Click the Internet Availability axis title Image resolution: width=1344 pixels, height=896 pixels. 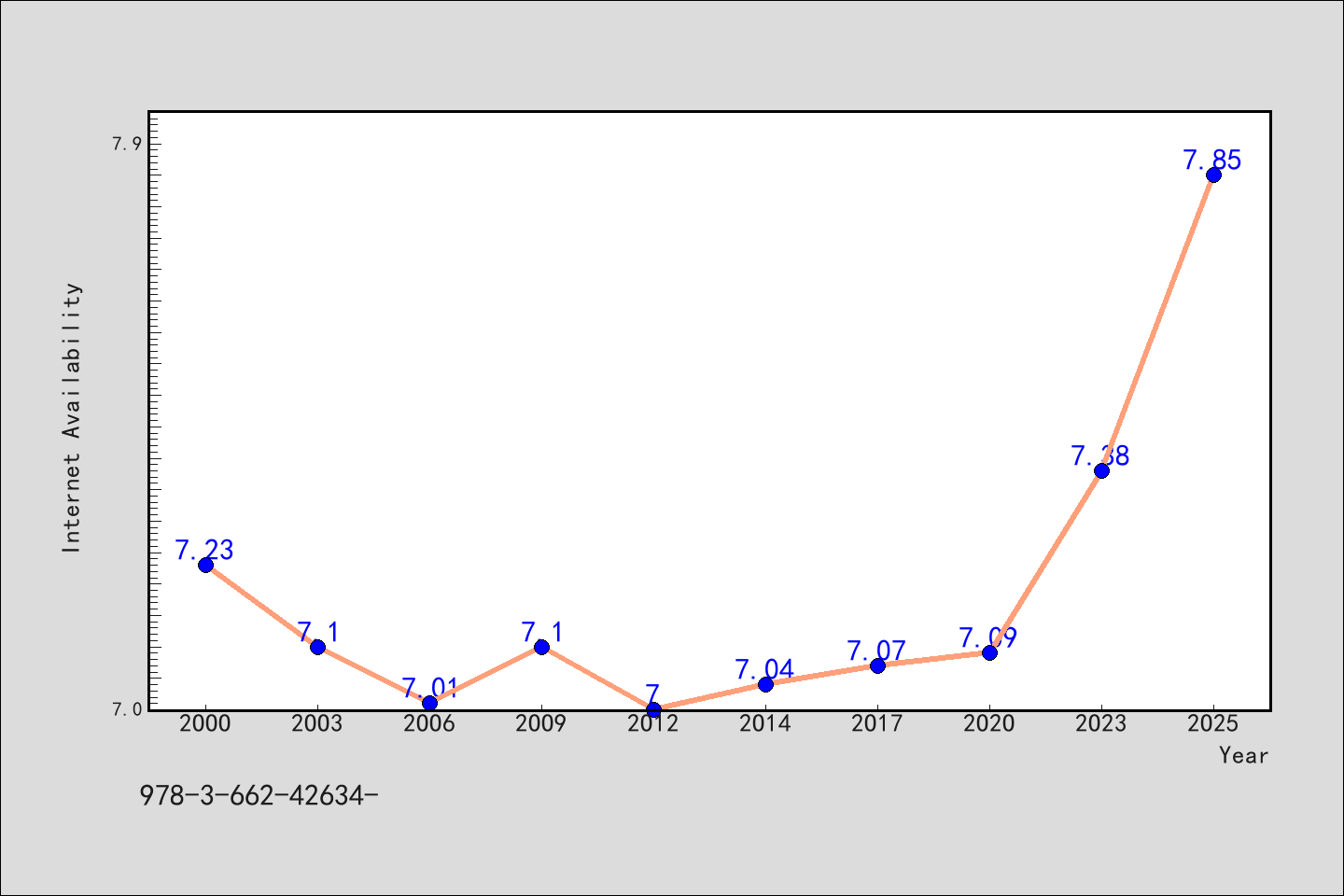click(x=72, y=417)
